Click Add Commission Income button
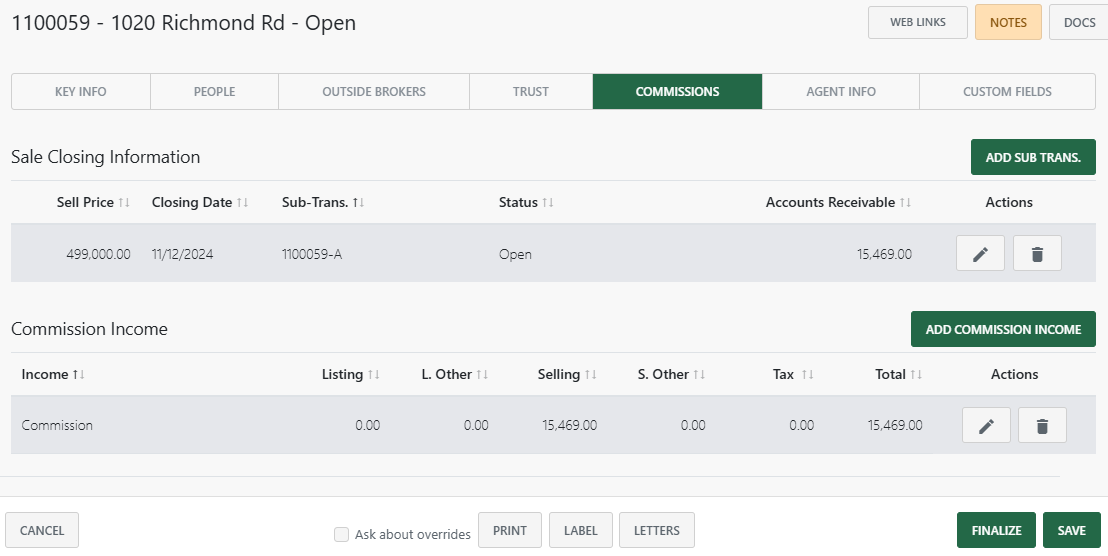The image size is (1108, 556). tap(1003, 329)
